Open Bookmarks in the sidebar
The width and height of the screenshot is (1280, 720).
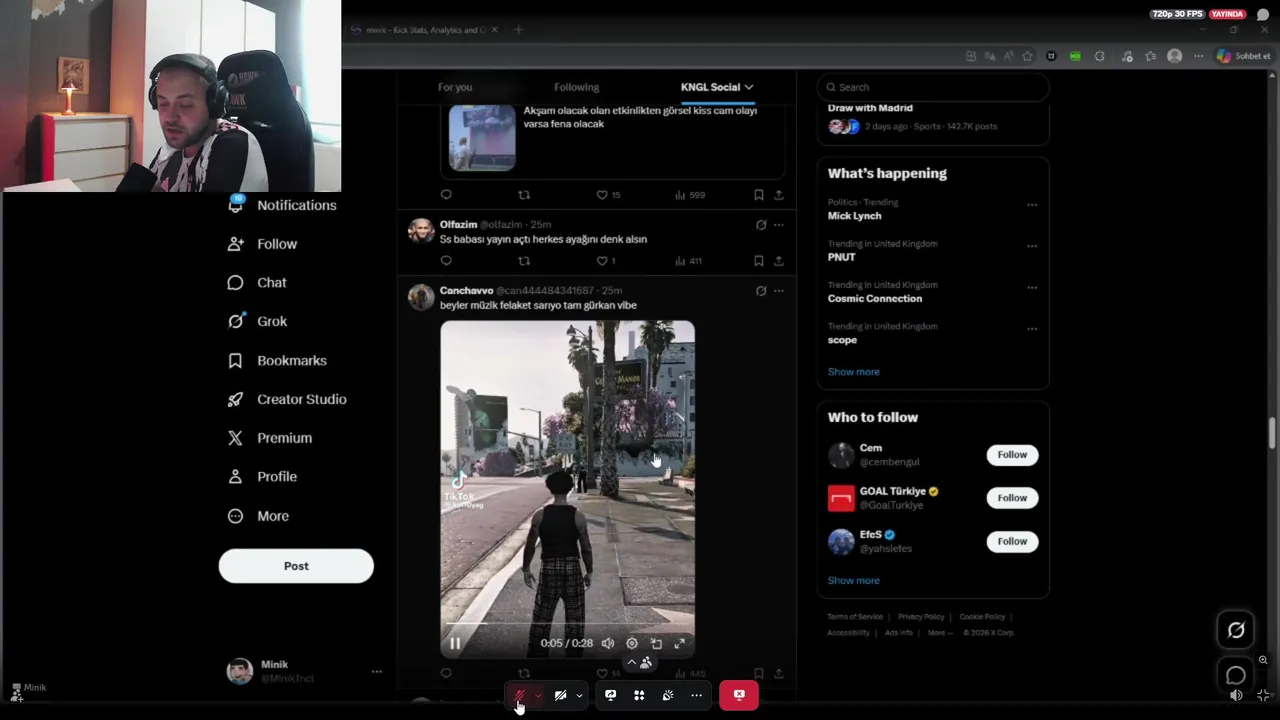(277, 360)
